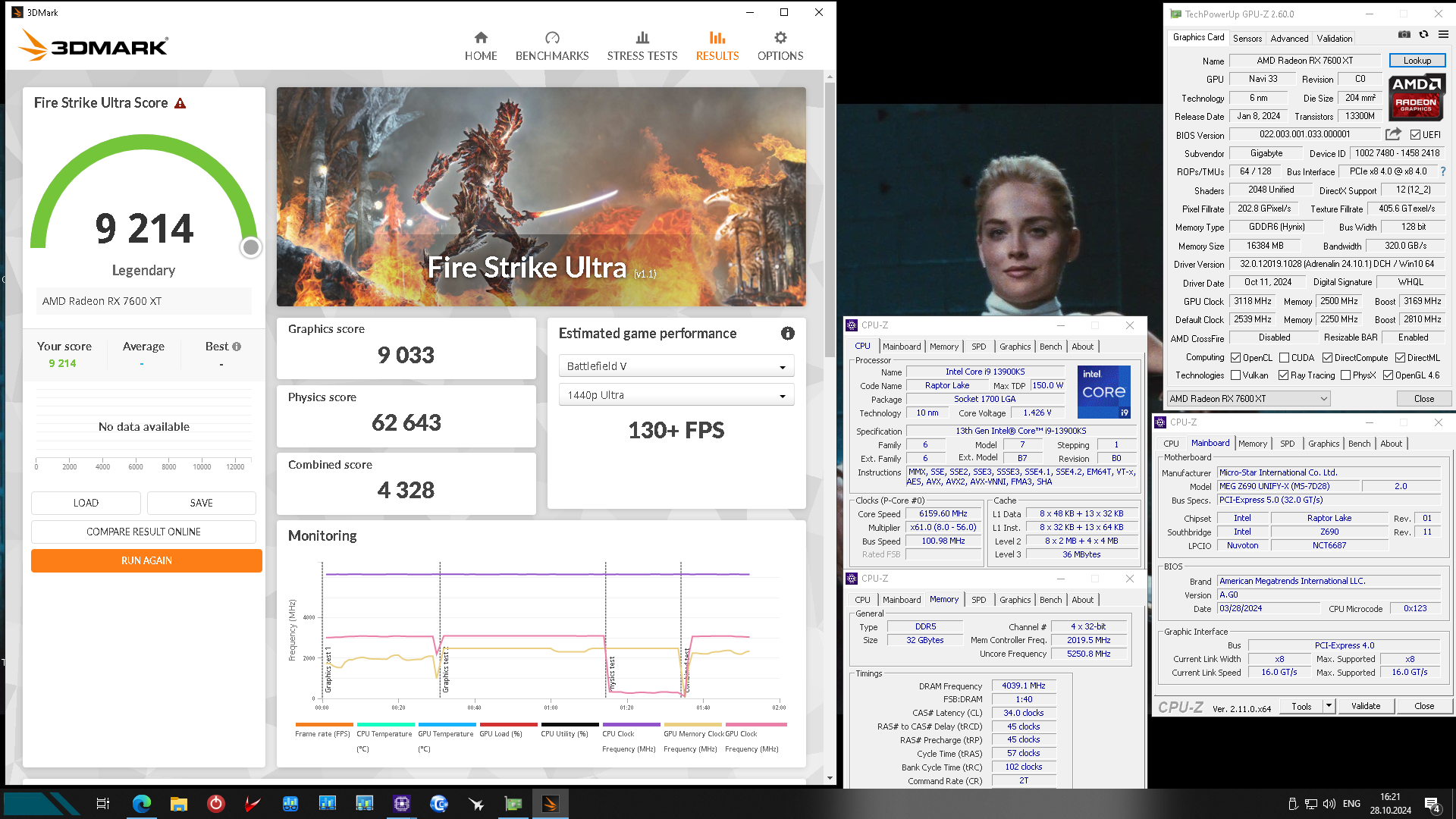Viewport: 1456px width, 819px height.
Task: Click the AMD Radeon Graphics logo in GPU-Z
Action: click(1416, 97)
